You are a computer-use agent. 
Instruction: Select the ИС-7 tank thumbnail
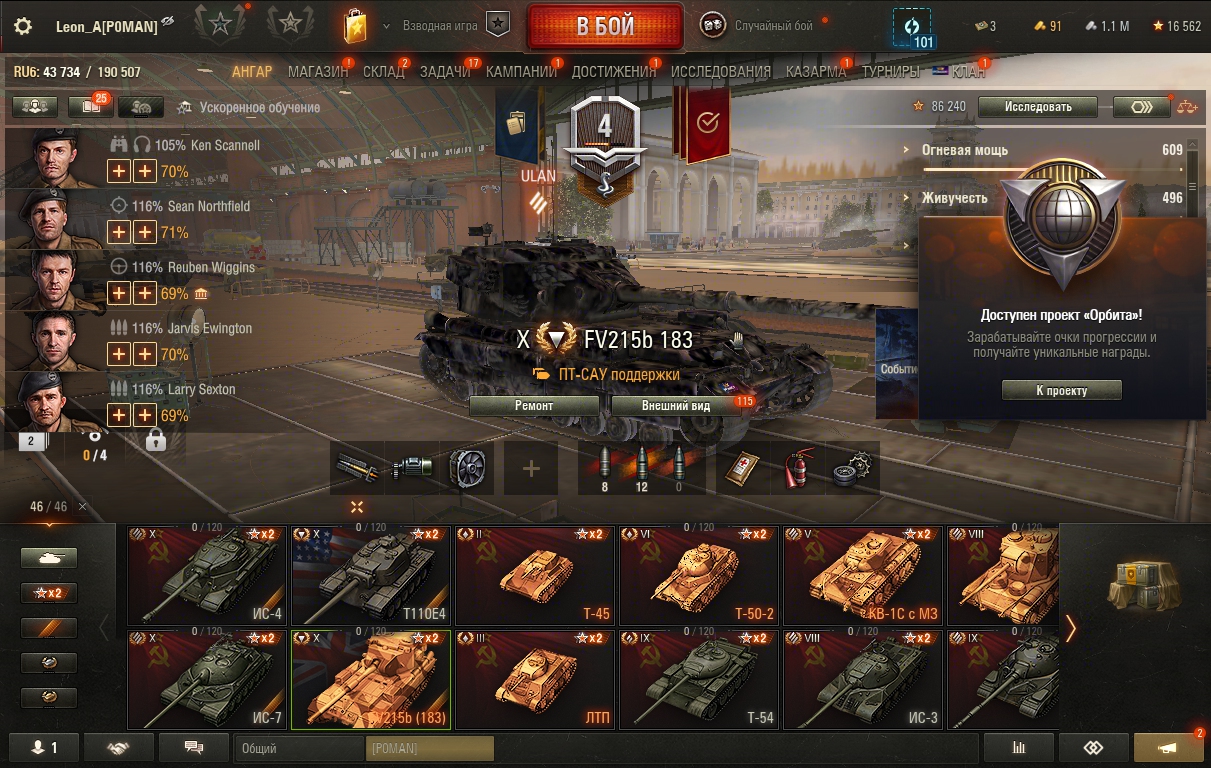point(208,679)
